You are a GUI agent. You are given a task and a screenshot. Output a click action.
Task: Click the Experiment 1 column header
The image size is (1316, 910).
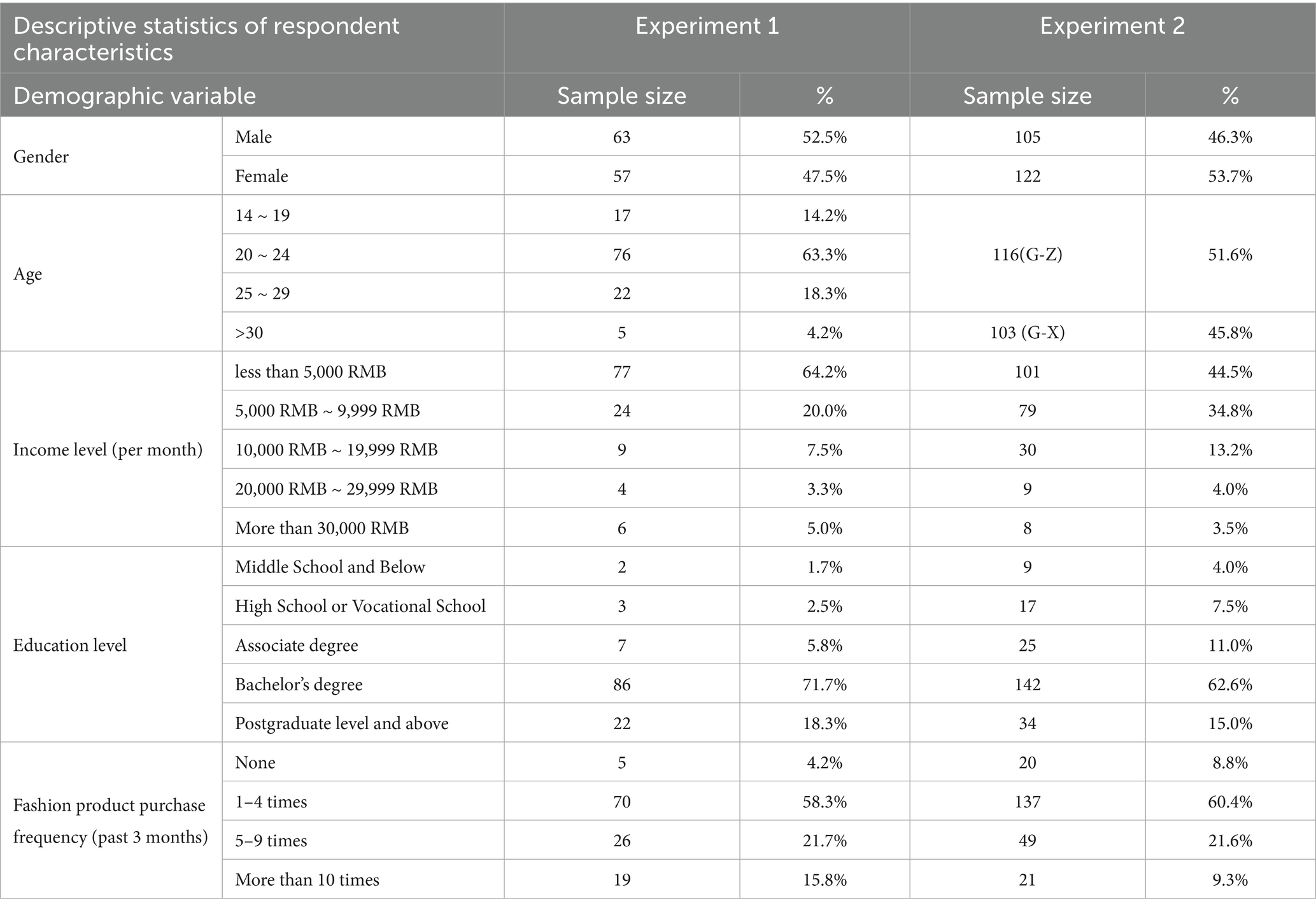pyautogui.click(x=707, y=26)
